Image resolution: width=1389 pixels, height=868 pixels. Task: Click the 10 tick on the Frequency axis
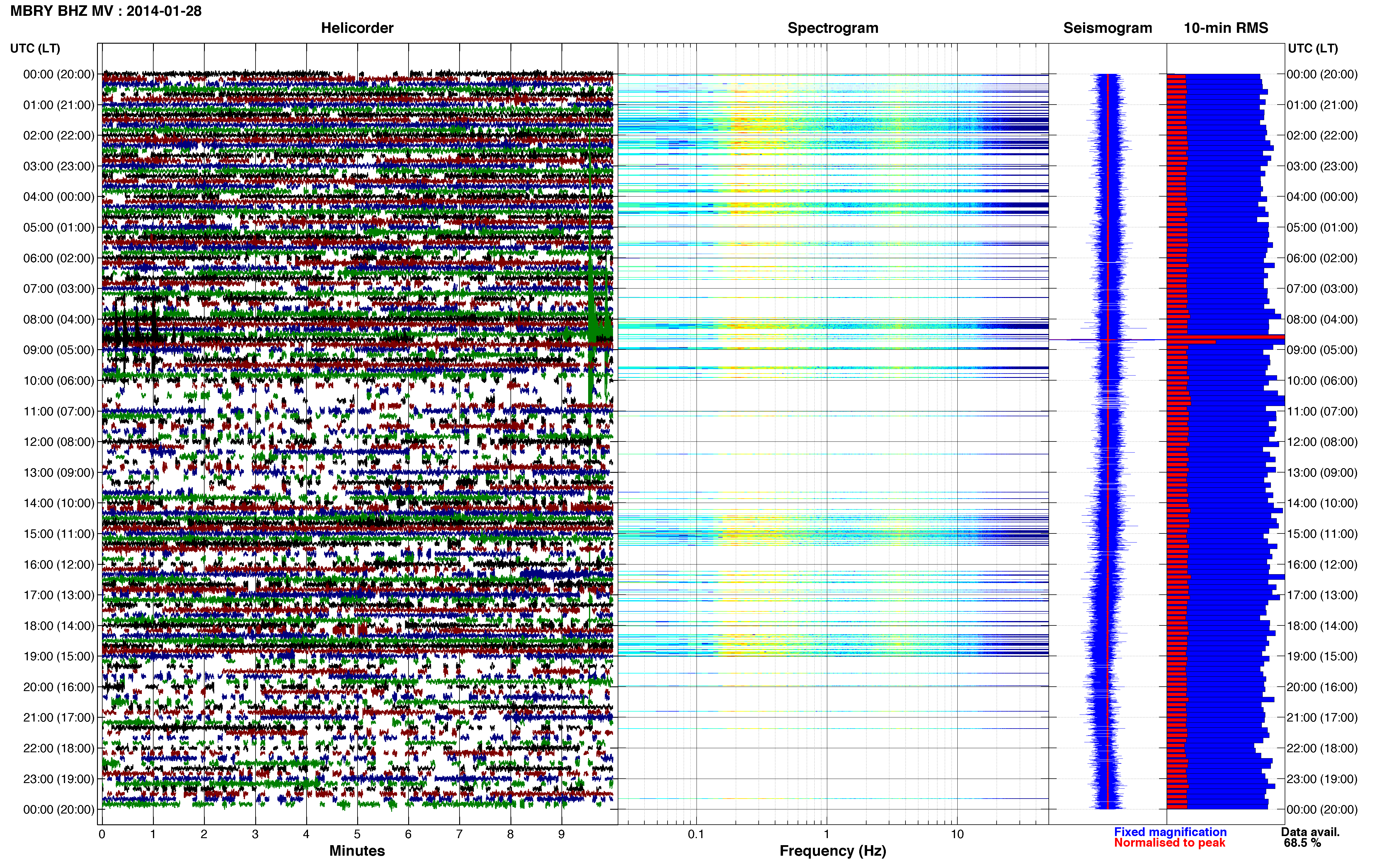point(957,834)
